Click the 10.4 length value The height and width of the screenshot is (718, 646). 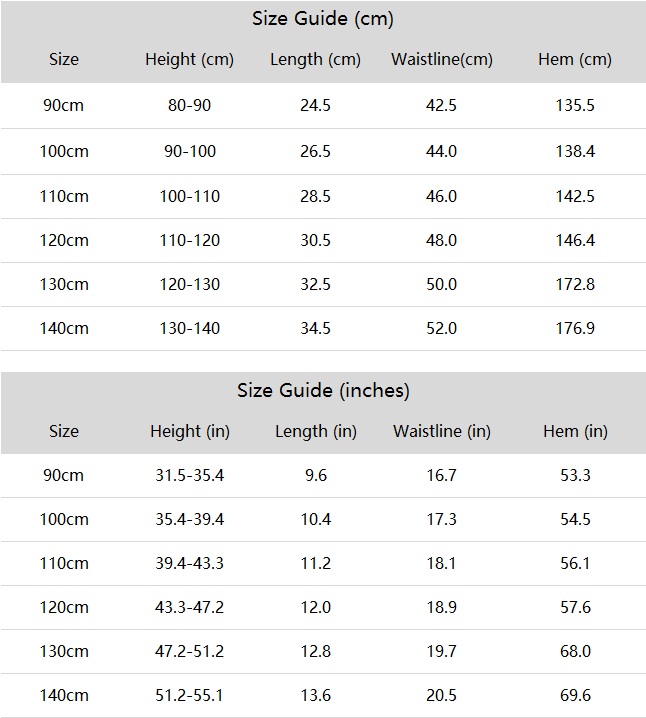click(x=315, y=519)
